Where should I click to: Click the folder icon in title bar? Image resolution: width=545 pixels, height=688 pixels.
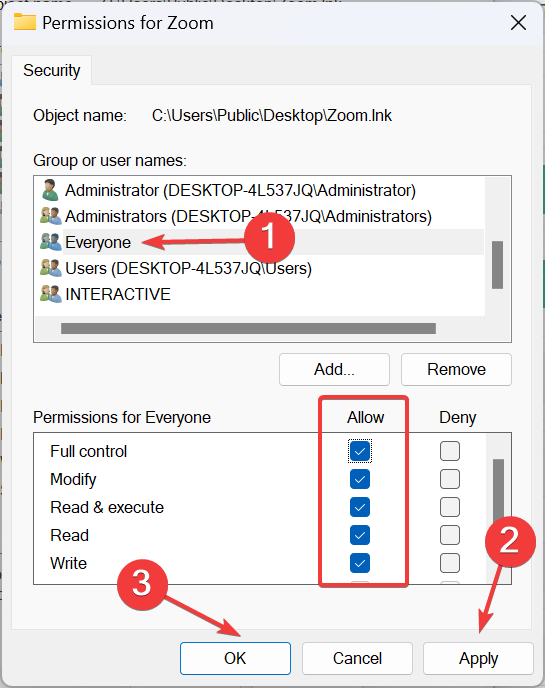tap(25, 22)
